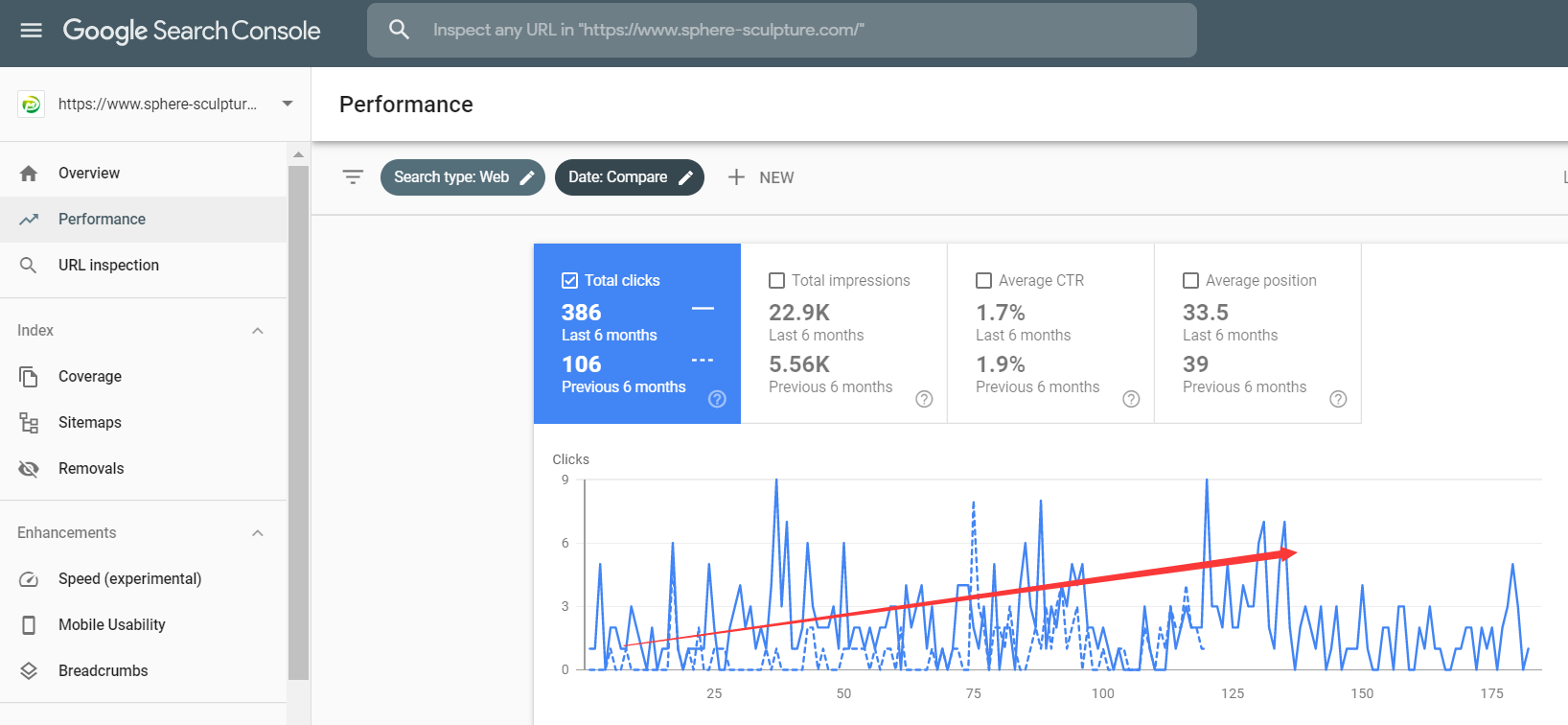
Task: Enable the Average position checkbox
Action: [x=1190, y=281]
